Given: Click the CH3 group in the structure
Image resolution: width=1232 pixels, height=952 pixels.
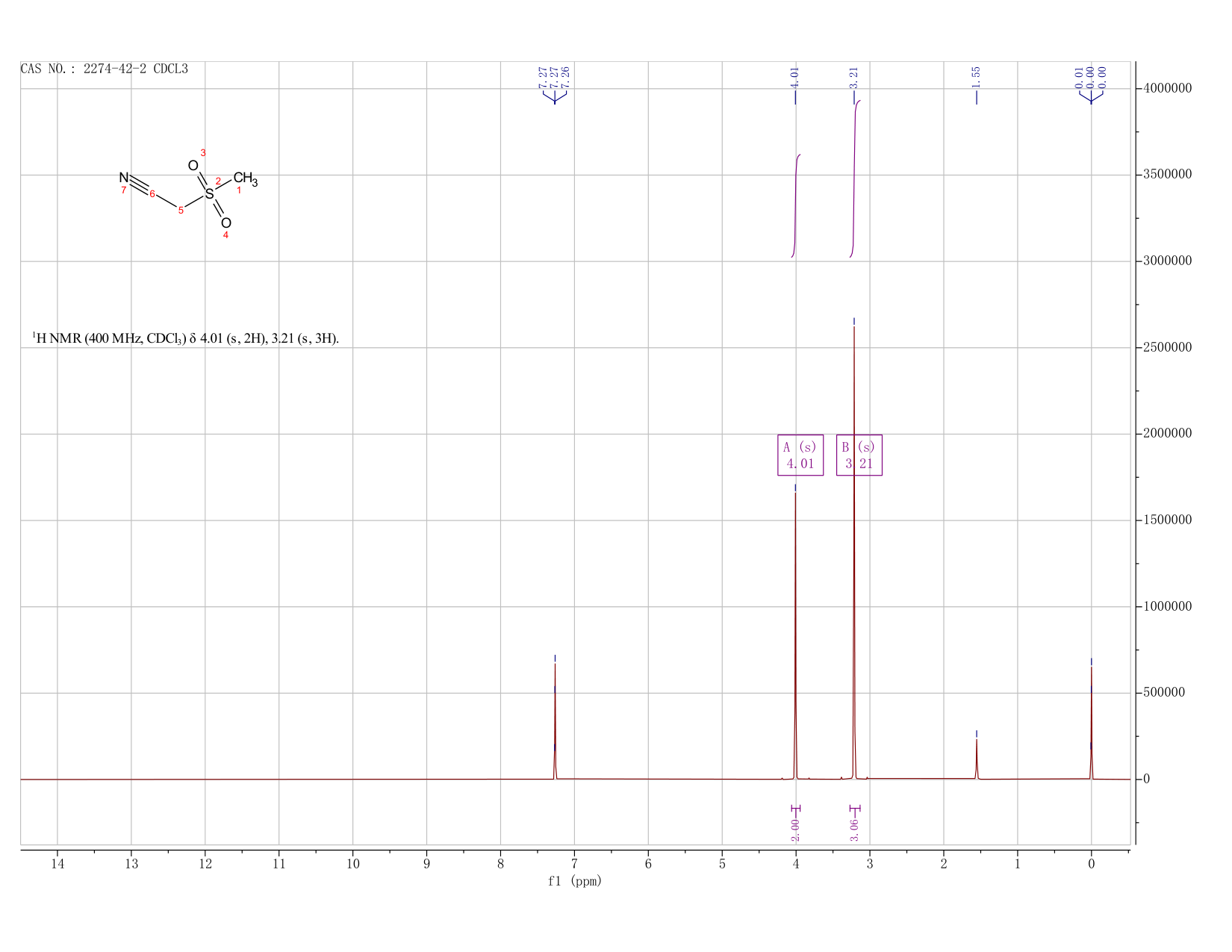Looking at the screenshot, I should 246,179.
